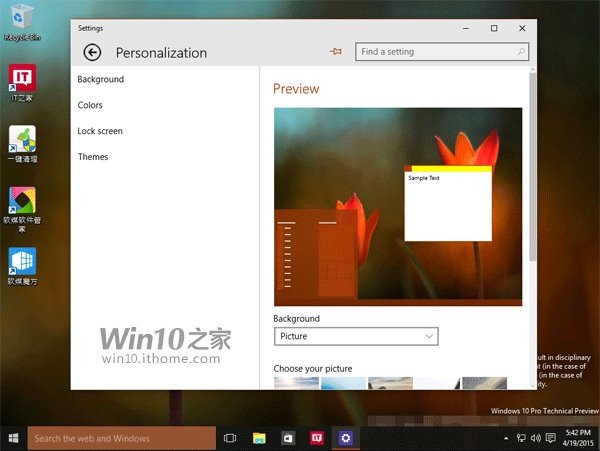
Task: Open File Explorer from the taskbar
Action: 259,438
